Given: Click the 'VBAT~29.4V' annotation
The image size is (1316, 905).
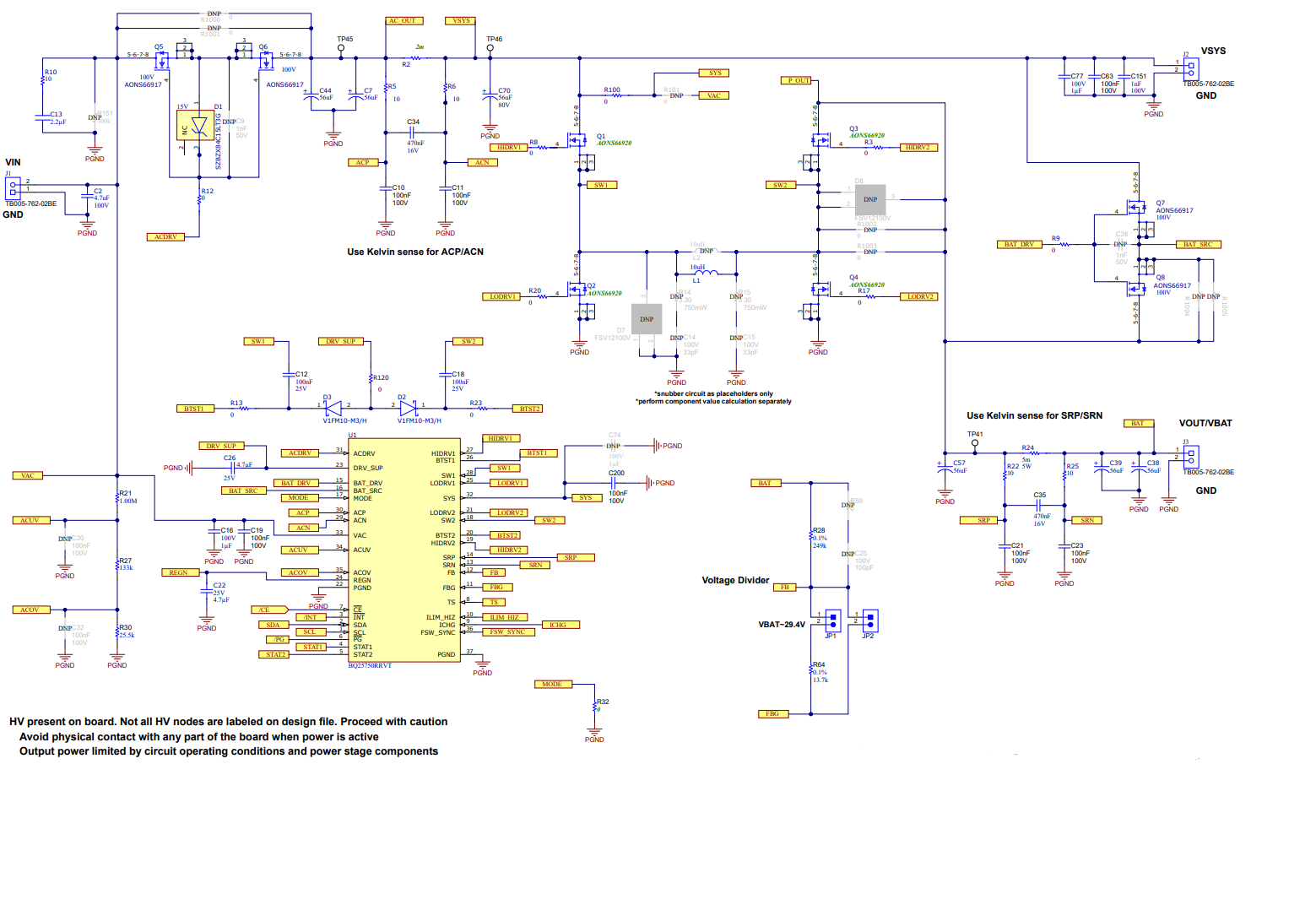Looking at the screenshot, I should (782, 626).
